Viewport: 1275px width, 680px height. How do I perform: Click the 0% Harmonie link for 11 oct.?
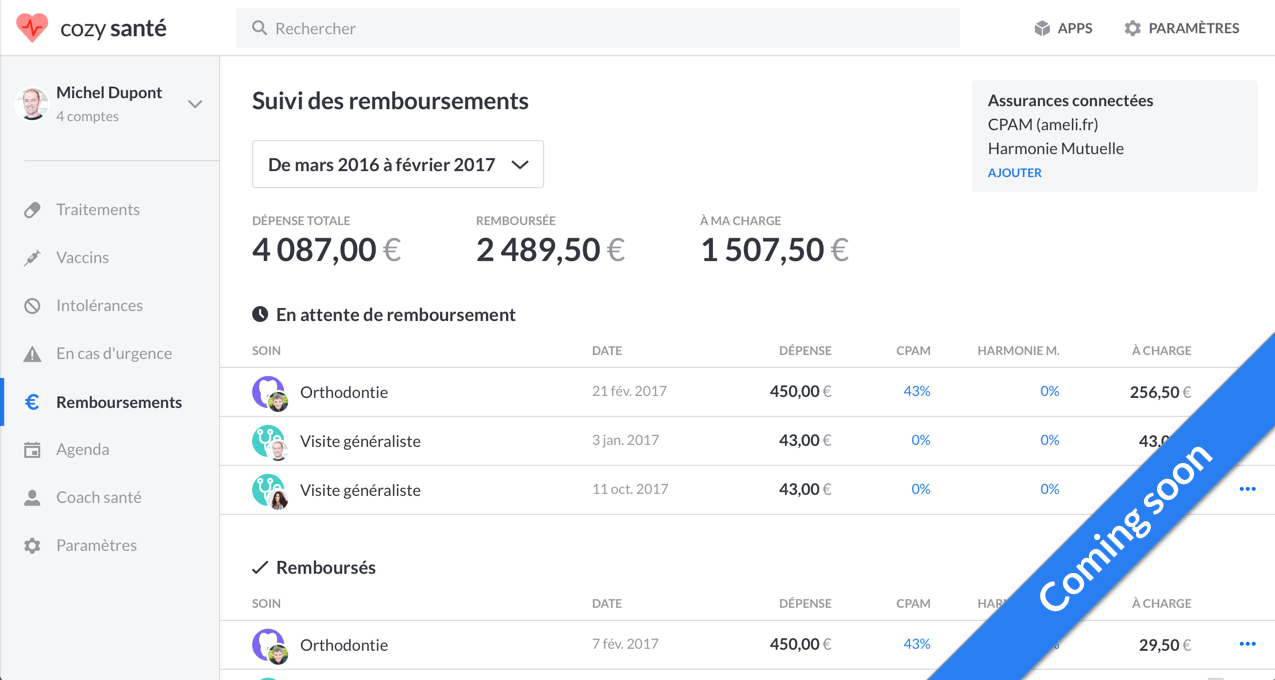tap(1050, 489)
